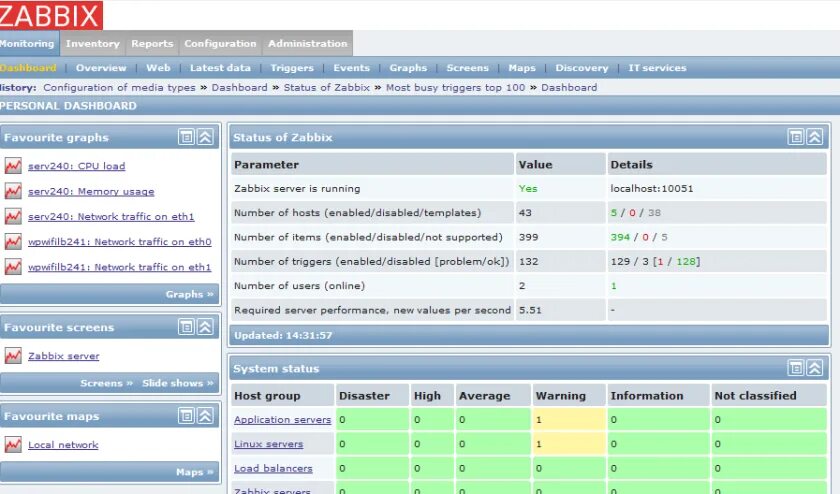Open Favourite graphs panel menu icon

pyautogui.click(x=186, y=137)
